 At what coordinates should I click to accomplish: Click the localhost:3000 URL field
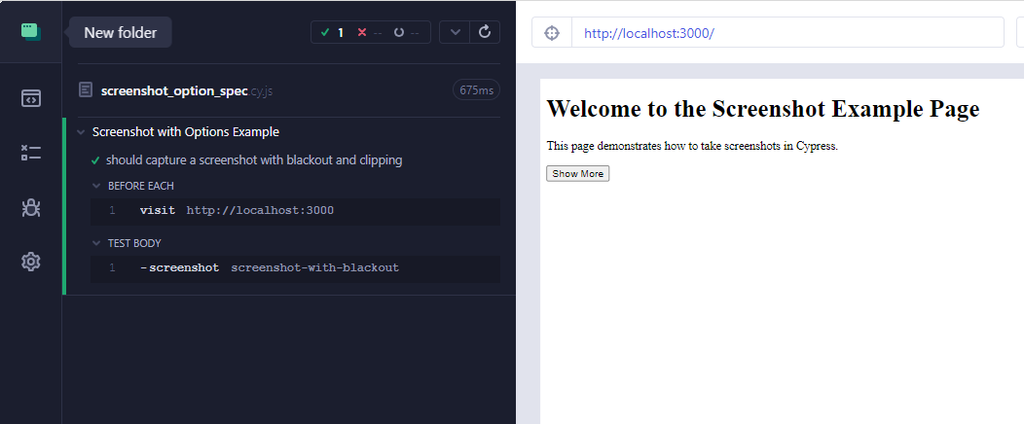[x=788, y=33]
